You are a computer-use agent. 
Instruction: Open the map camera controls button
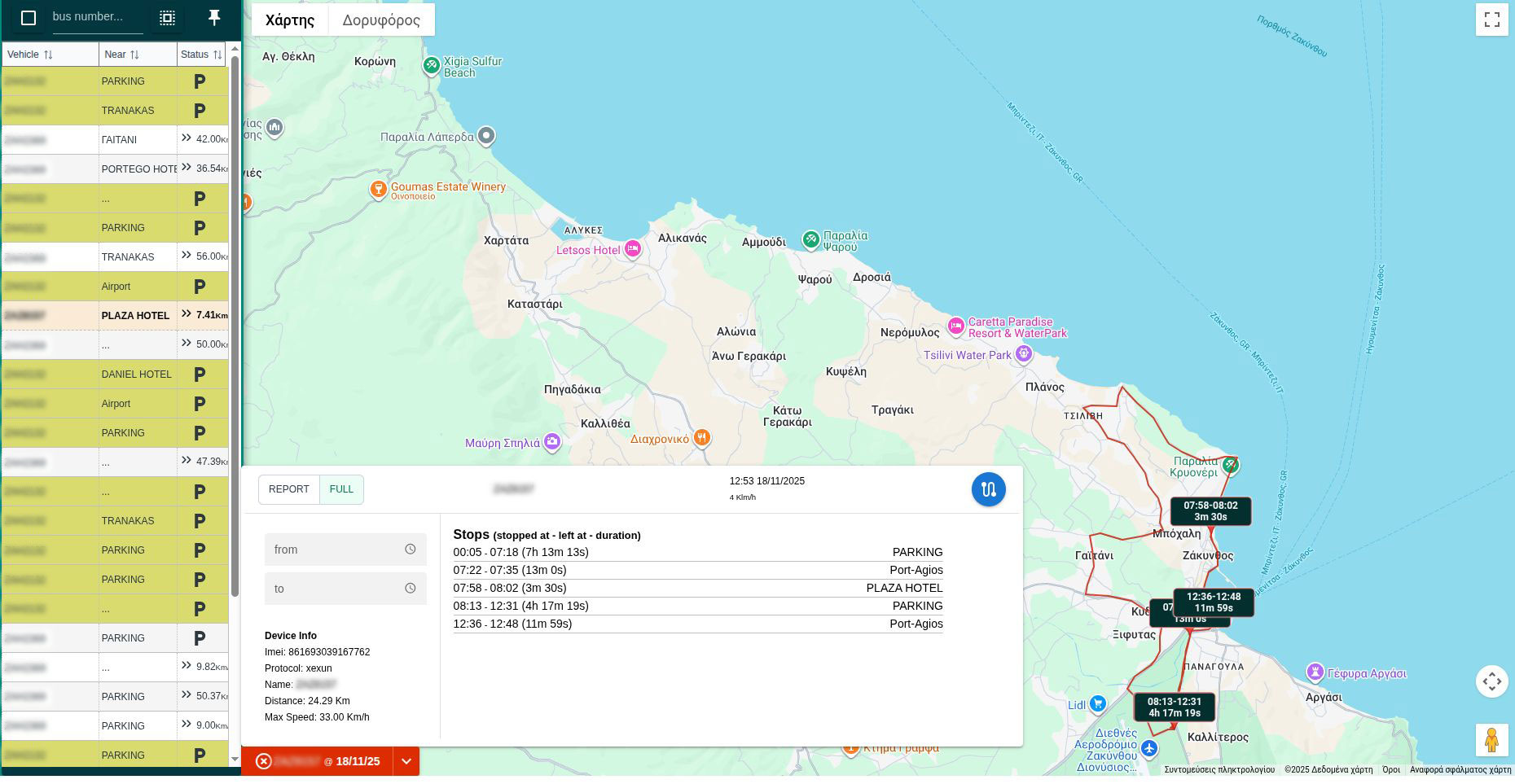click(x=1492, y=681)
